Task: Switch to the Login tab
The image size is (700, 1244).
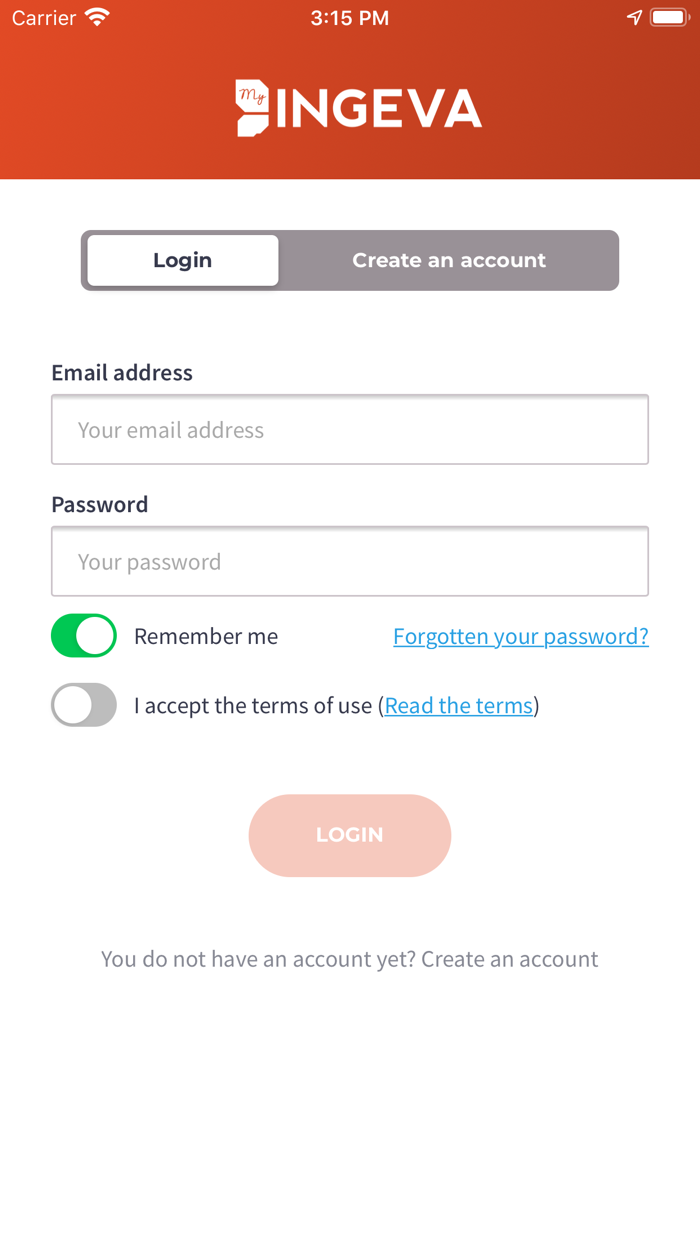Action: [183, 260]
